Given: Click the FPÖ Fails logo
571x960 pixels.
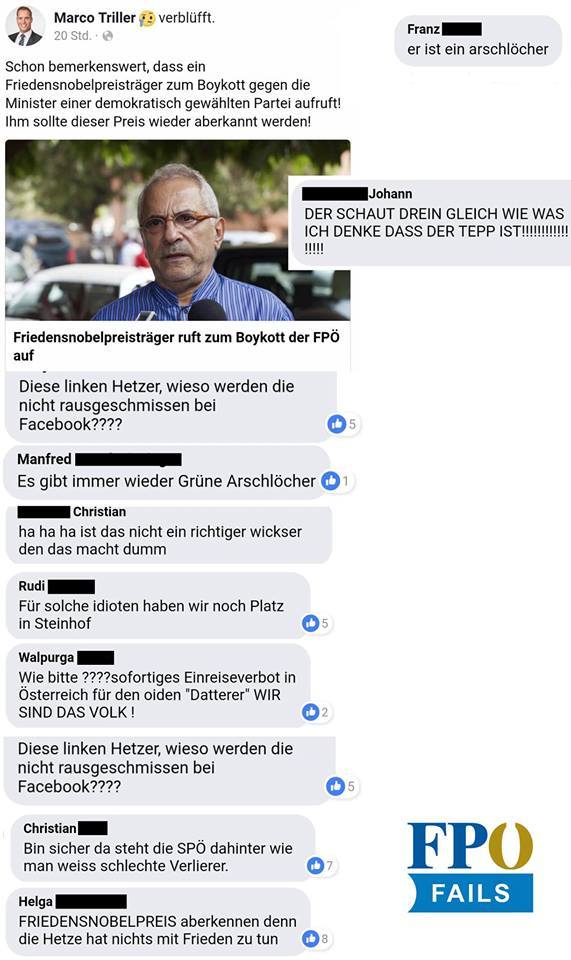Looking at the screenshot, I should [470, 867].
